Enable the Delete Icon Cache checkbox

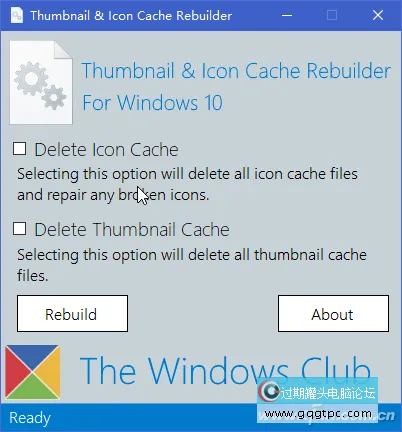pyautogui.click(x=19, y=149)
